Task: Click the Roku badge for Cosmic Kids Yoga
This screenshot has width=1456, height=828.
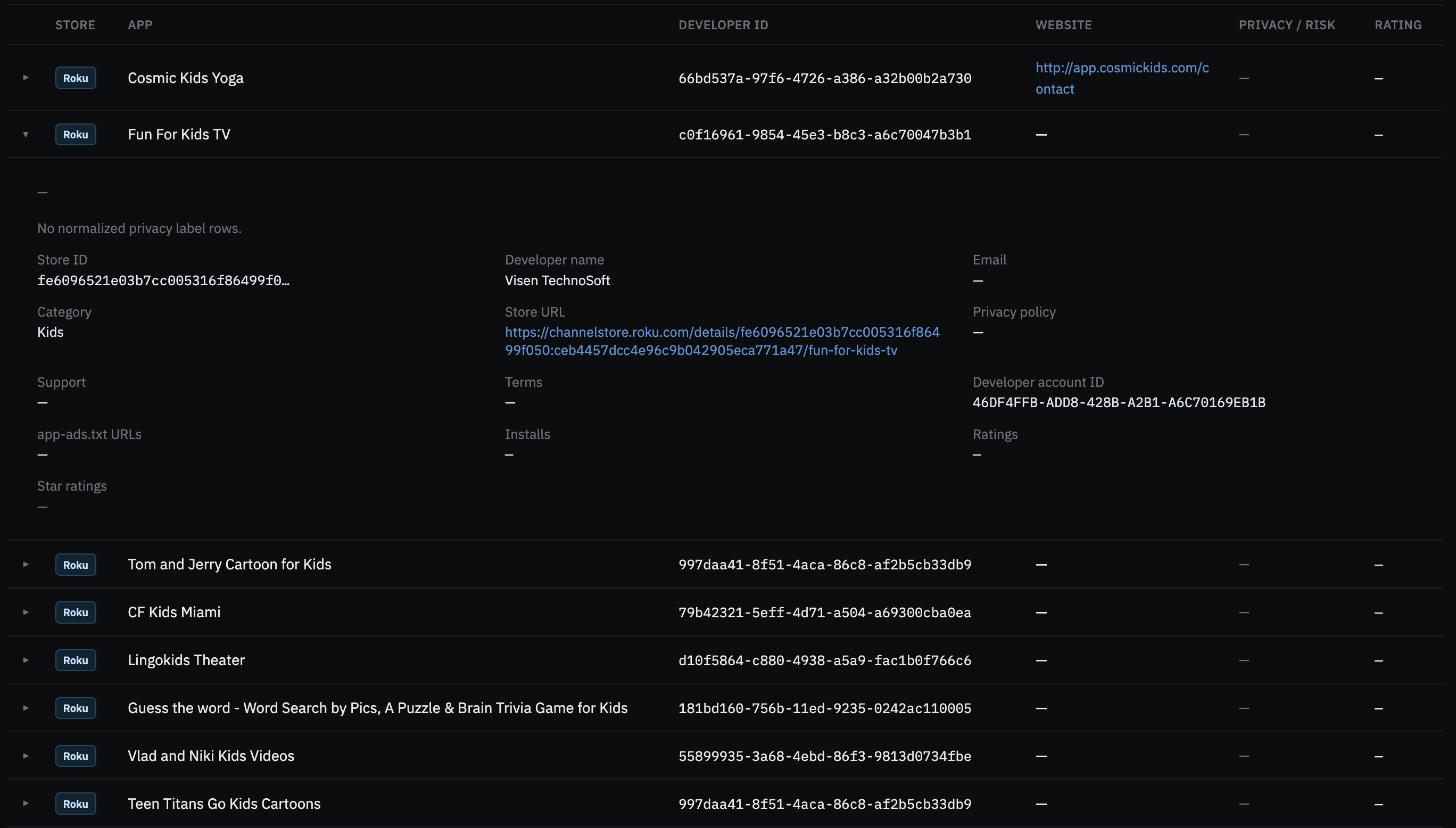Action: pyautogui.click(x=76, y=78)
